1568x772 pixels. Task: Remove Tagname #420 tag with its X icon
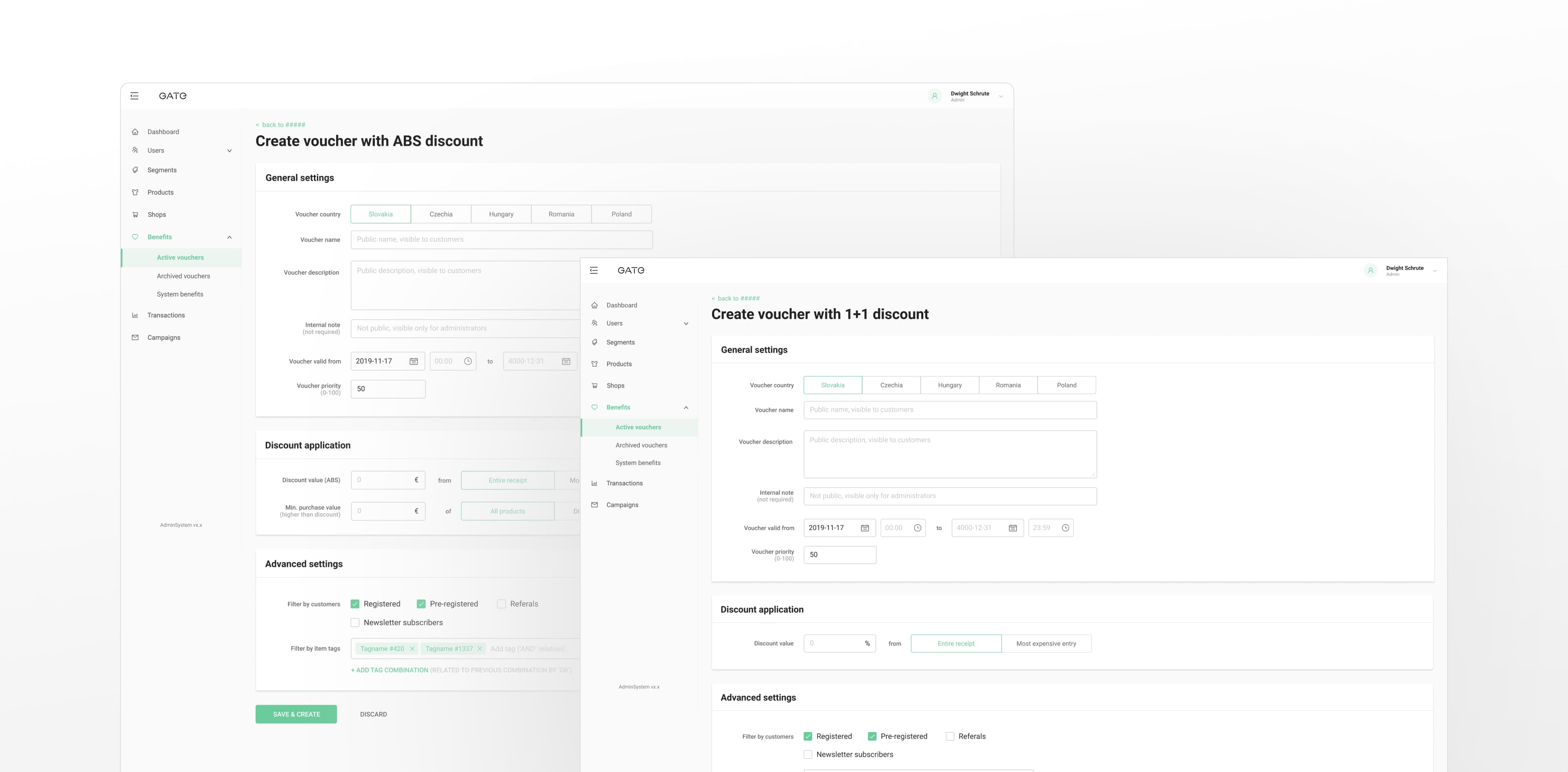[412, 649]
